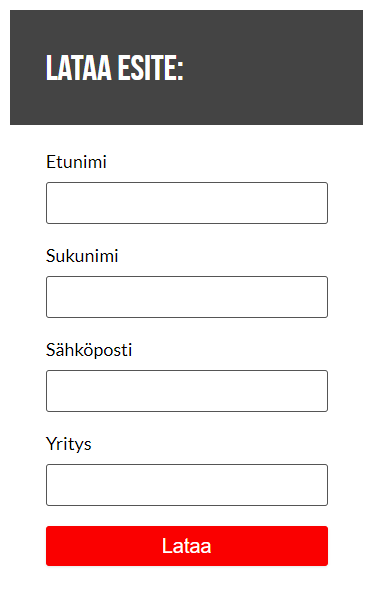Click the Sähköposti label text
This screenshot has height=593, width=372.
point(89,350)
